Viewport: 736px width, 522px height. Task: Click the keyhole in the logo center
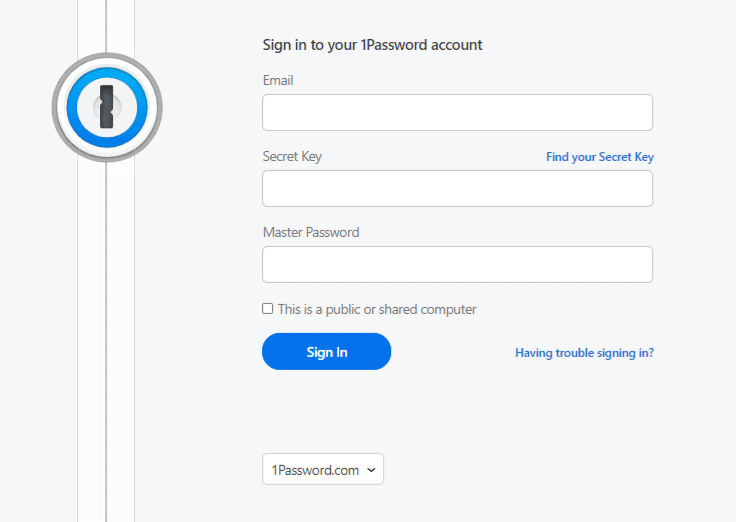(106, 106)
